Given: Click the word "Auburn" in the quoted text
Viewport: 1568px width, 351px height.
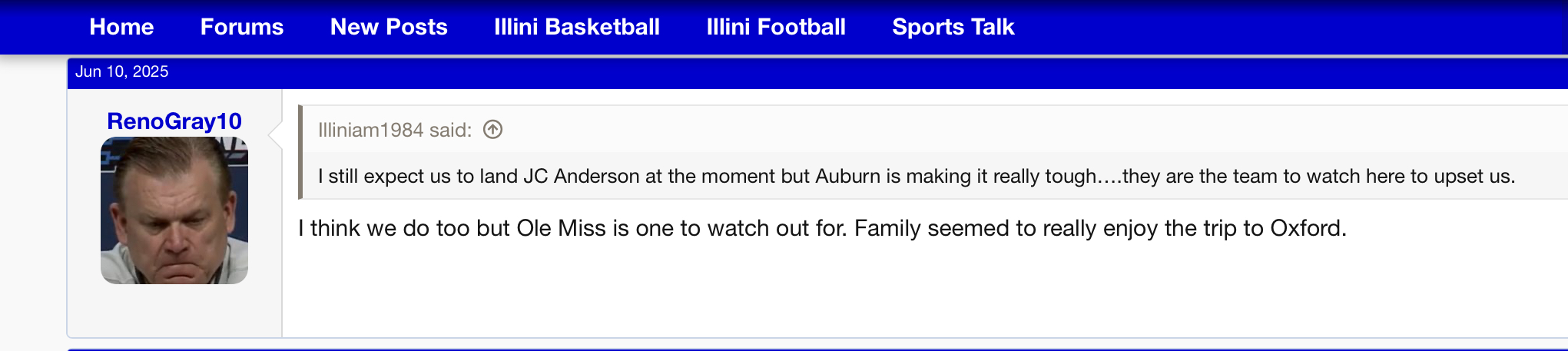Looking at the screenshot, I should pyautogui.click(x=847, y=176).
